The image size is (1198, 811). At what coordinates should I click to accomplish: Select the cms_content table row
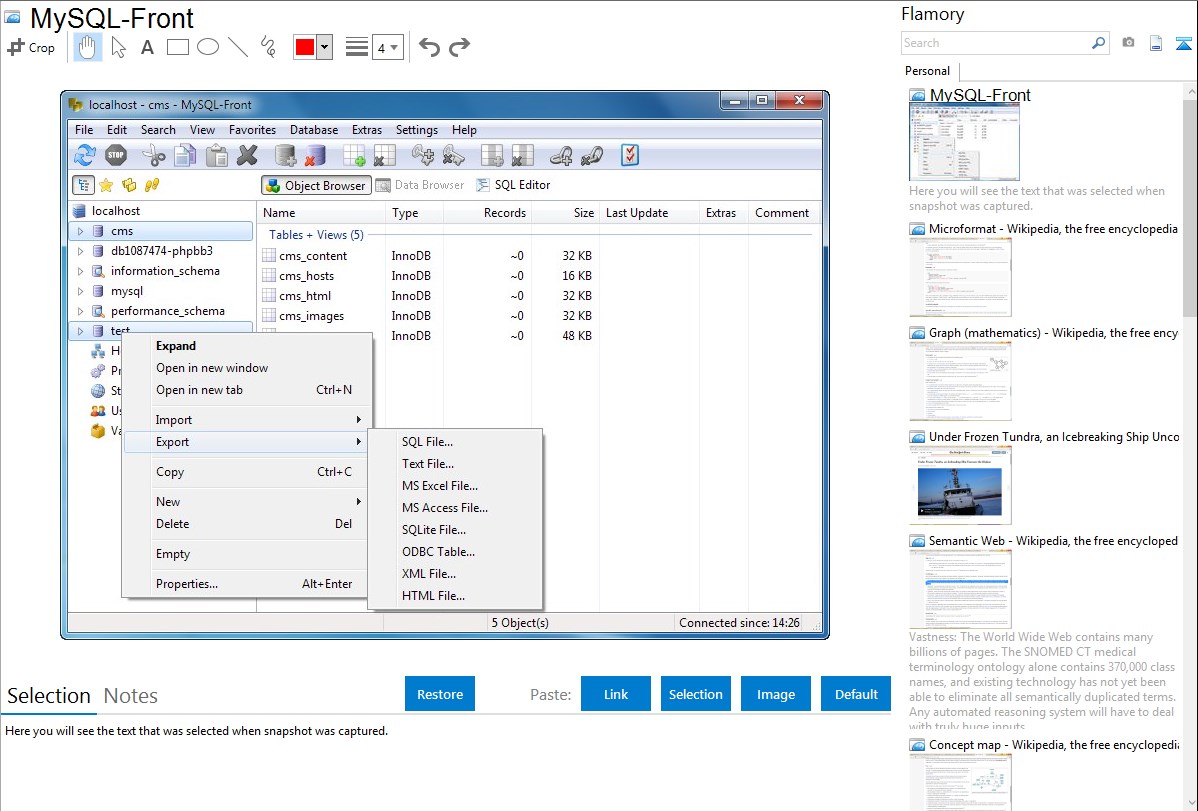tap(428, 256)
